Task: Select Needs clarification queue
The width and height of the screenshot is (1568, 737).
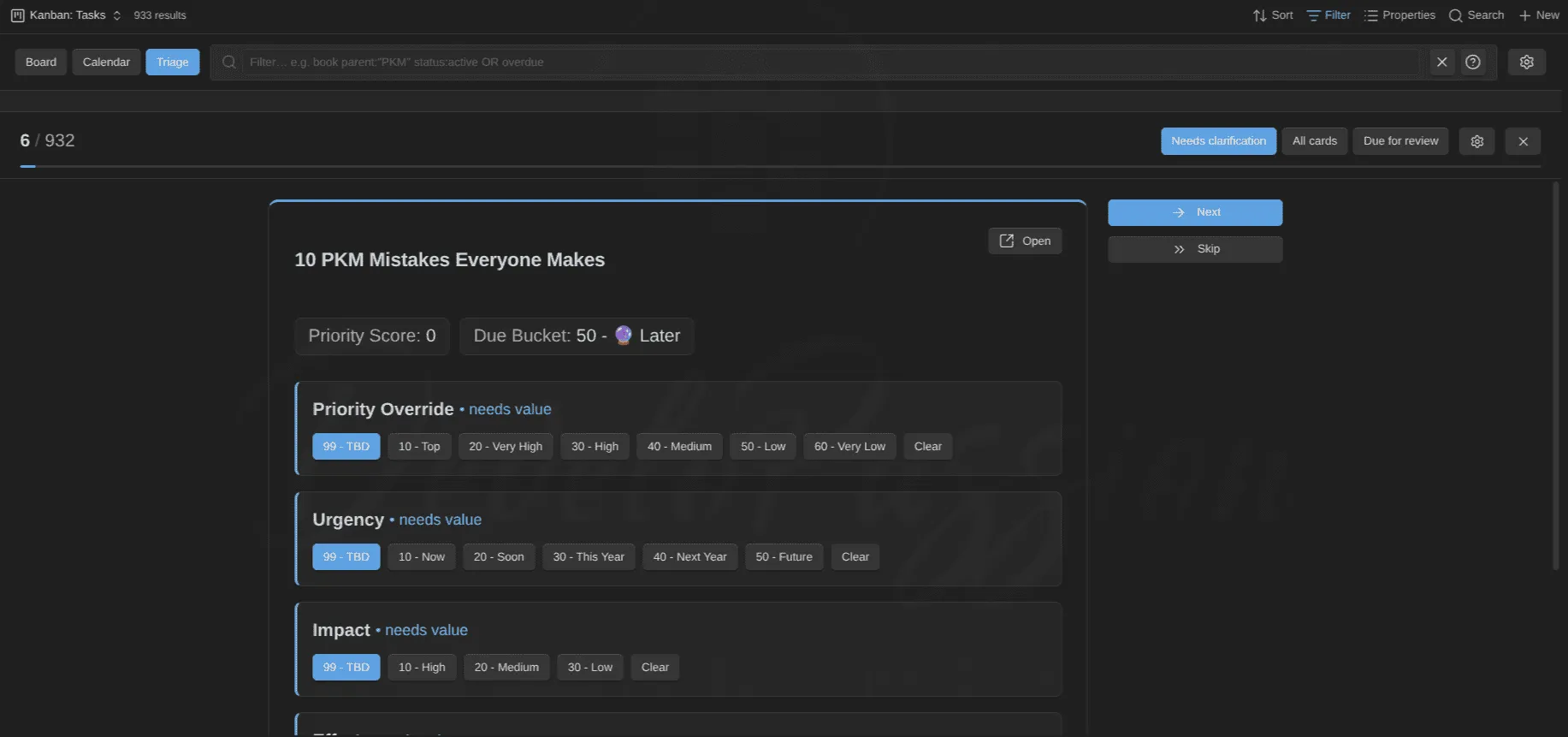Action: tap(1218, 141)
